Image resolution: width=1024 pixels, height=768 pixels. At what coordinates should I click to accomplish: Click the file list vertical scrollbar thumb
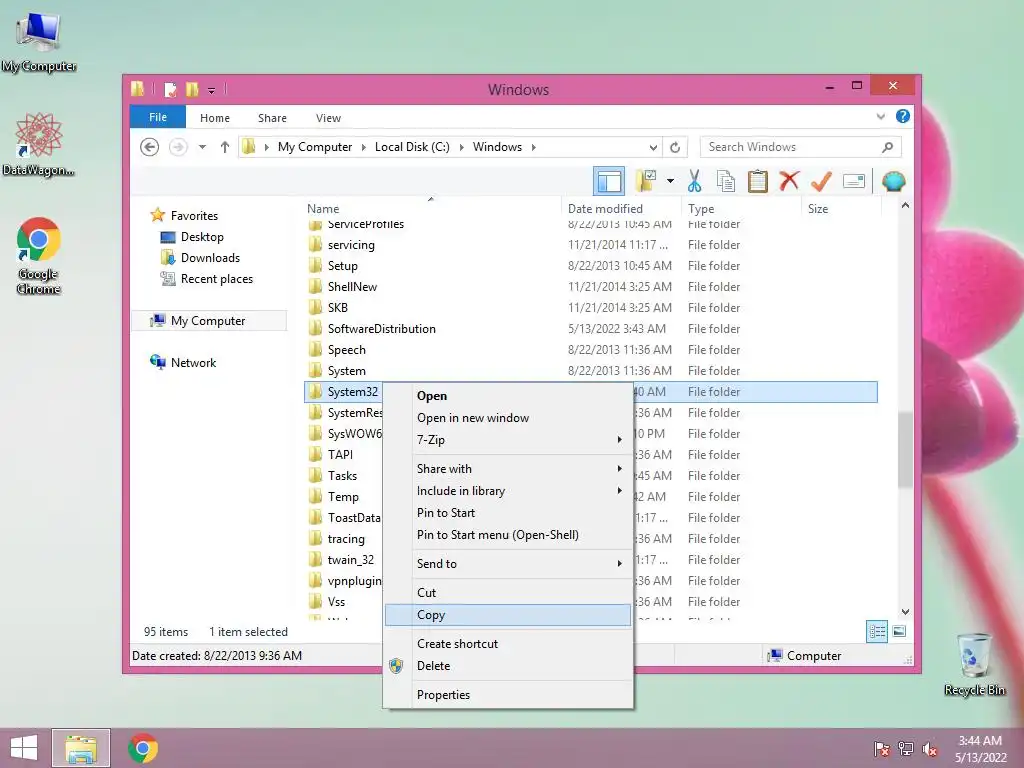905,450
